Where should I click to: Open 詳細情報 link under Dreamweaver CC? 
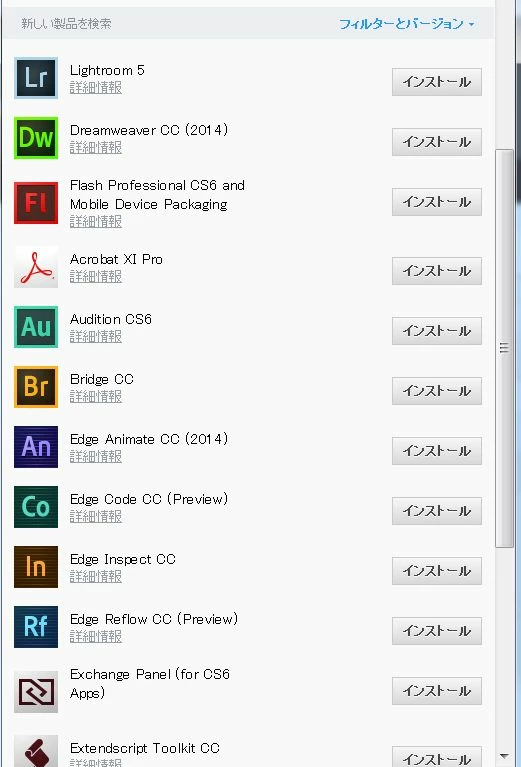[96, 147]
